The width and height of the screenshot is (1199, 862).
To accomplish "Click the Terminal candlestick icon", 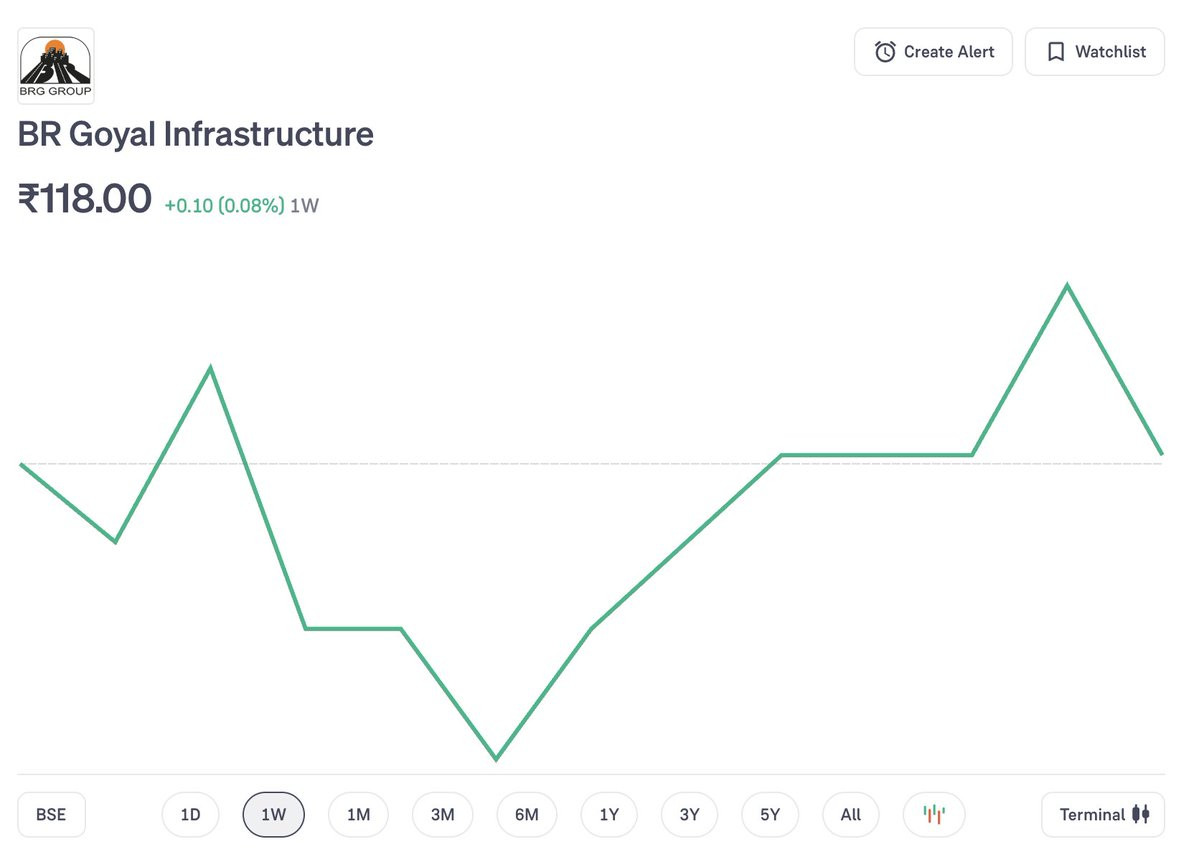I will click(1141, 815).
